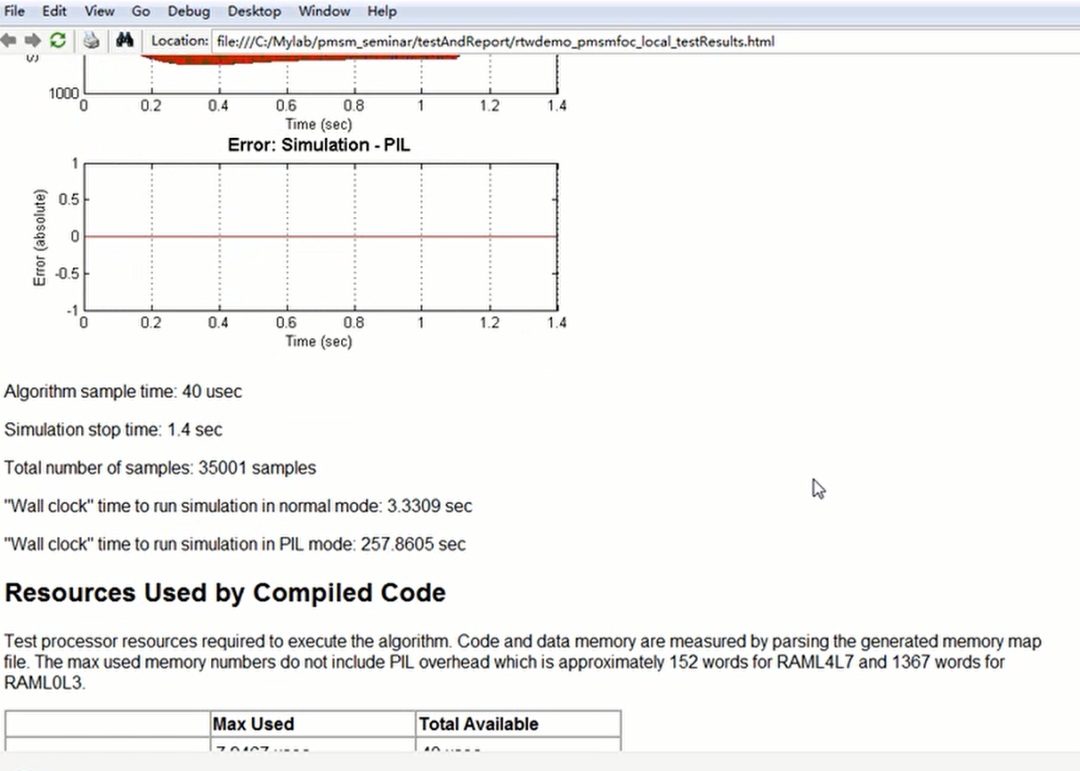Go forward with the right arrow icon
1080x771 pixels.
click(x=32, y=41)
